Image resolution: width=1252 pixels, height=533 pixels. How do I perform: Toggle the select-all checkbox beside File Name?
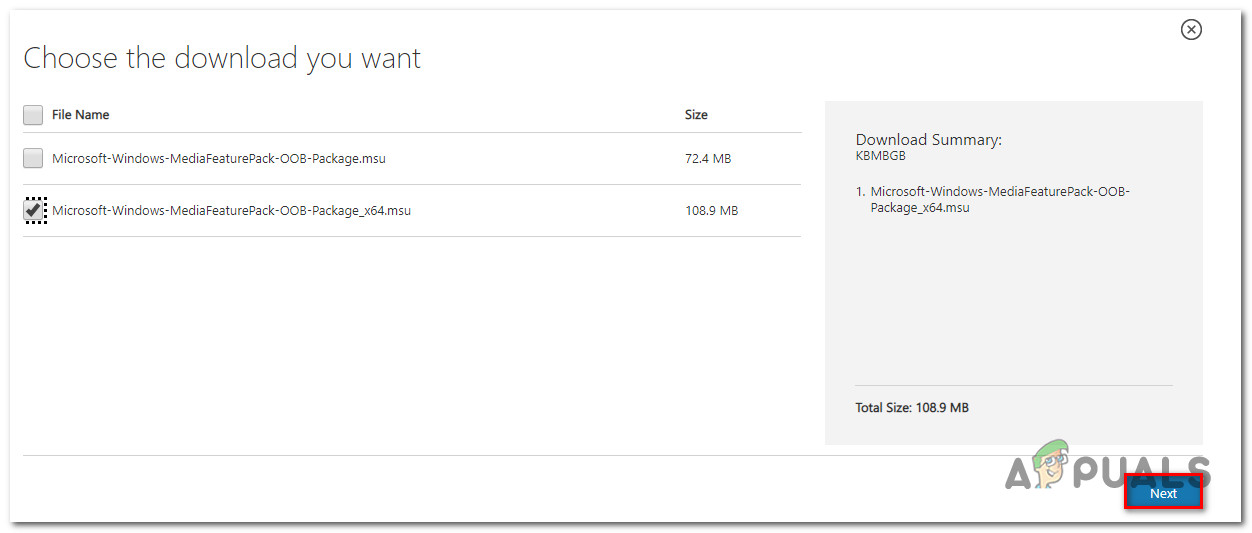[33, 115]
